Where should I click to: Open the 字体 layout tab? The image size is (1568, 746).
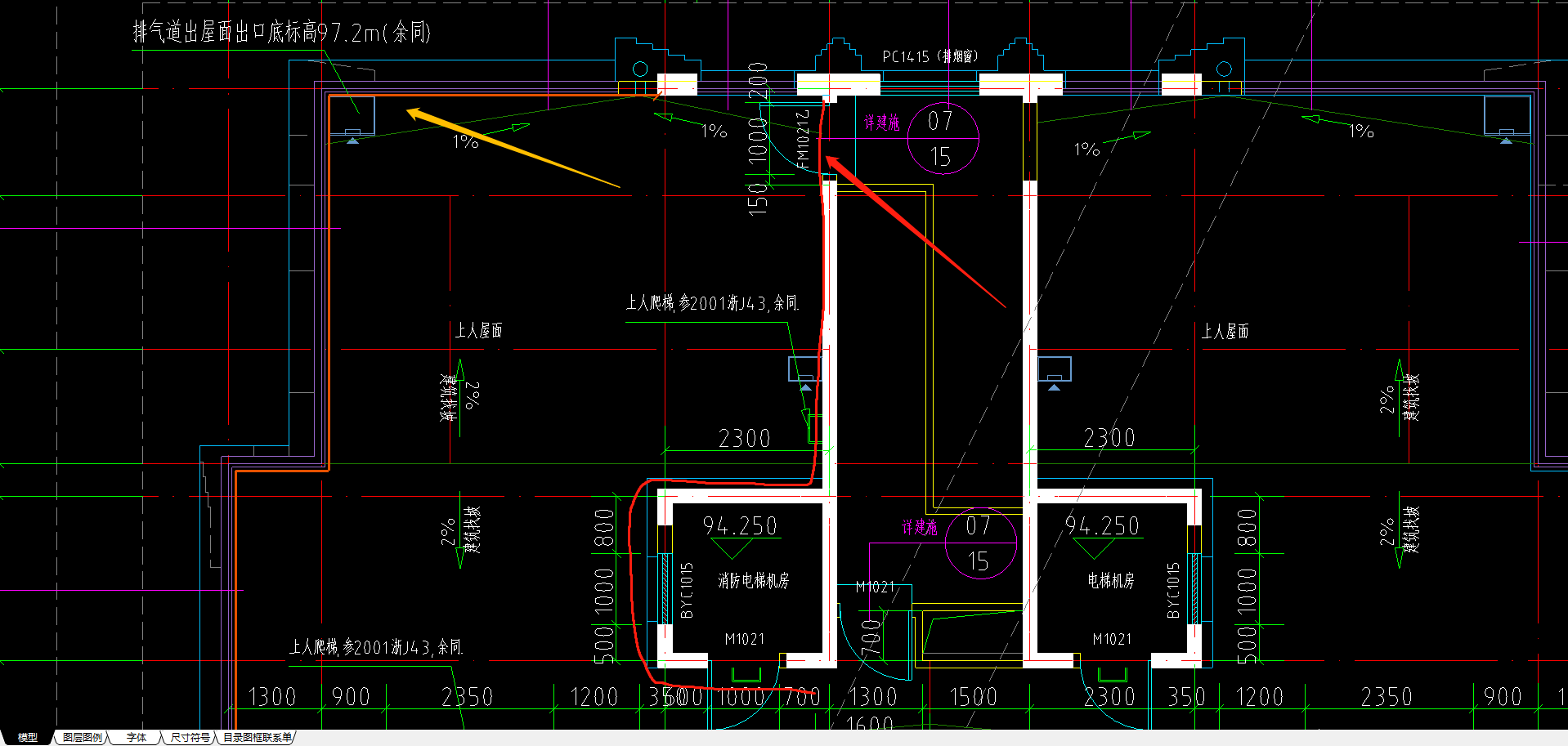click(137, 738)
